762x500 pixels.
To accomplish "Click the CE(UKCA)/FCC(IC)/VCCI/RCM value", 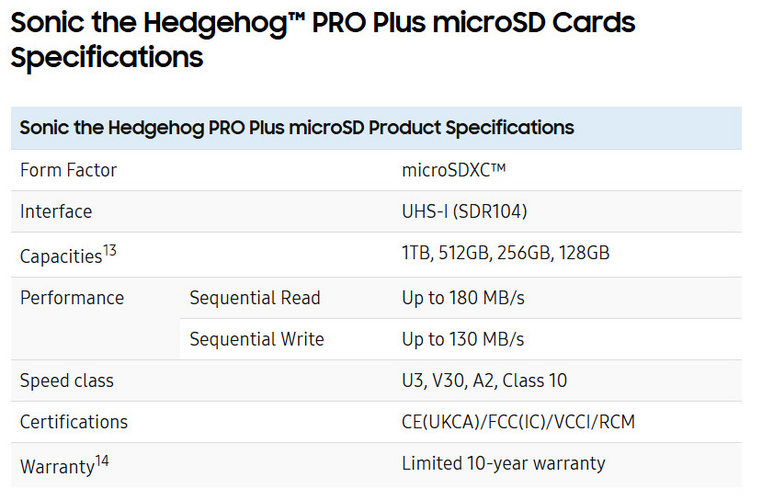I will pyautogui.click(x=519, y=422).
